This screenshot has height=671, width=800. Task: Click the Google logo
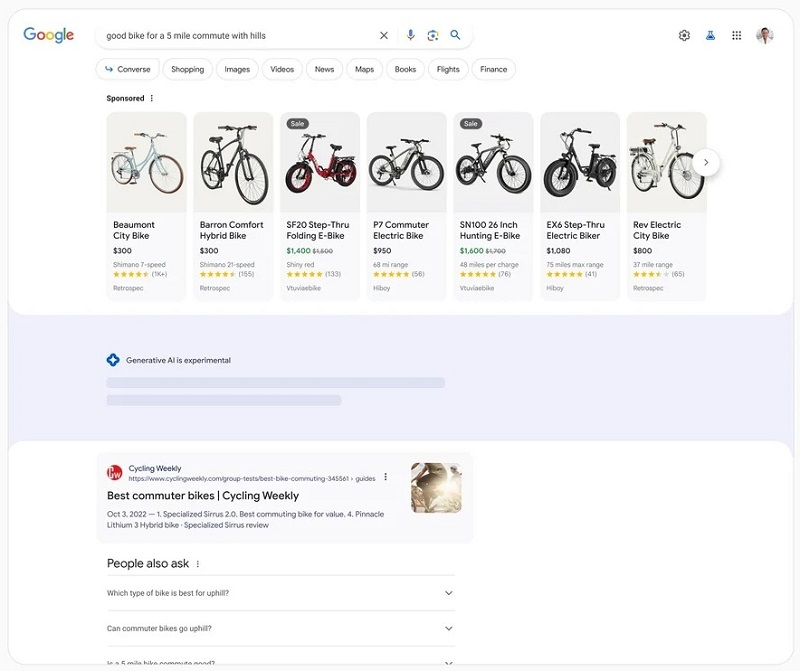[x=49, y=35]
